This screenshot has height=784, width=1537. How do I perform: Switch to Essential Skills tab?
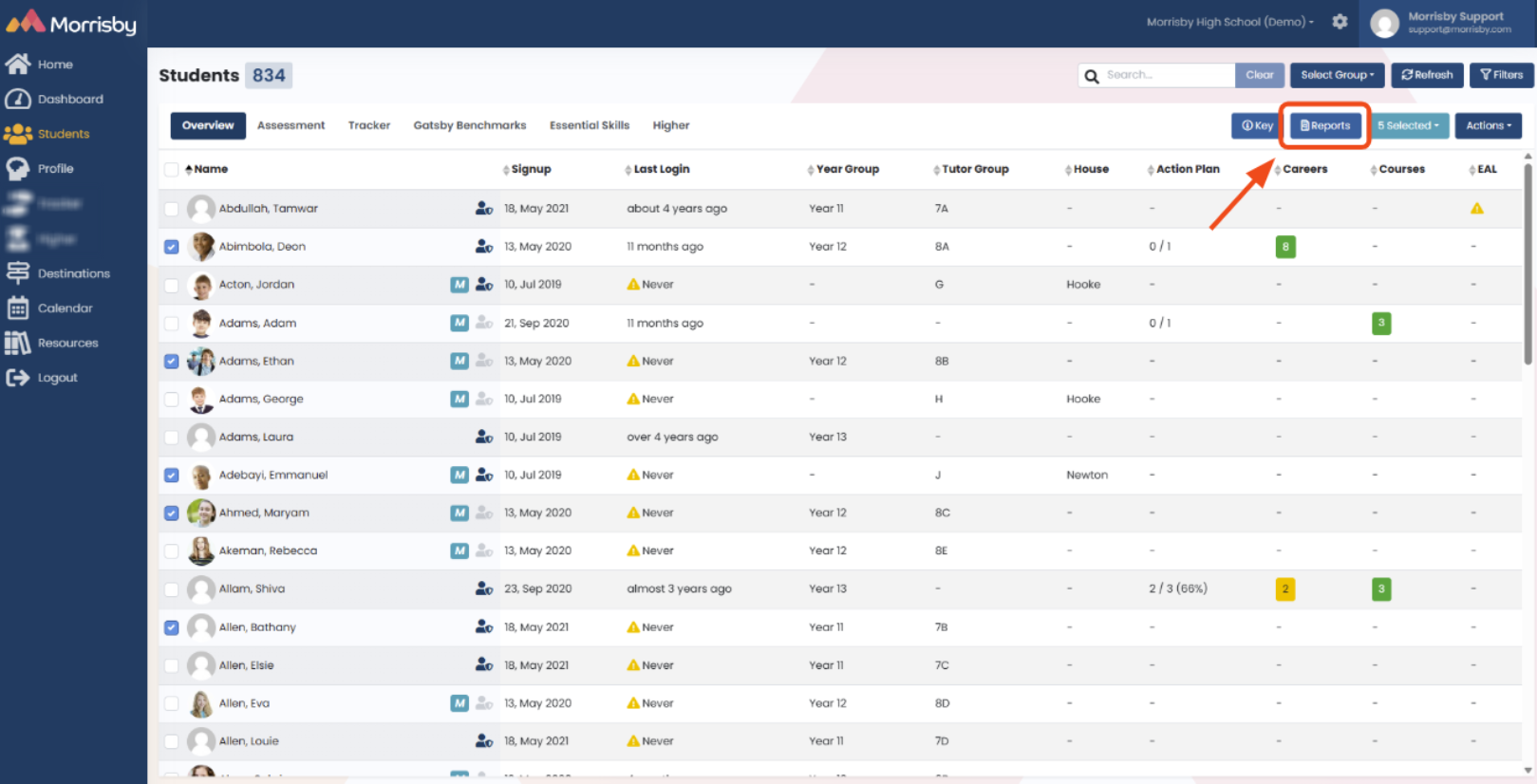pos(590,125)
